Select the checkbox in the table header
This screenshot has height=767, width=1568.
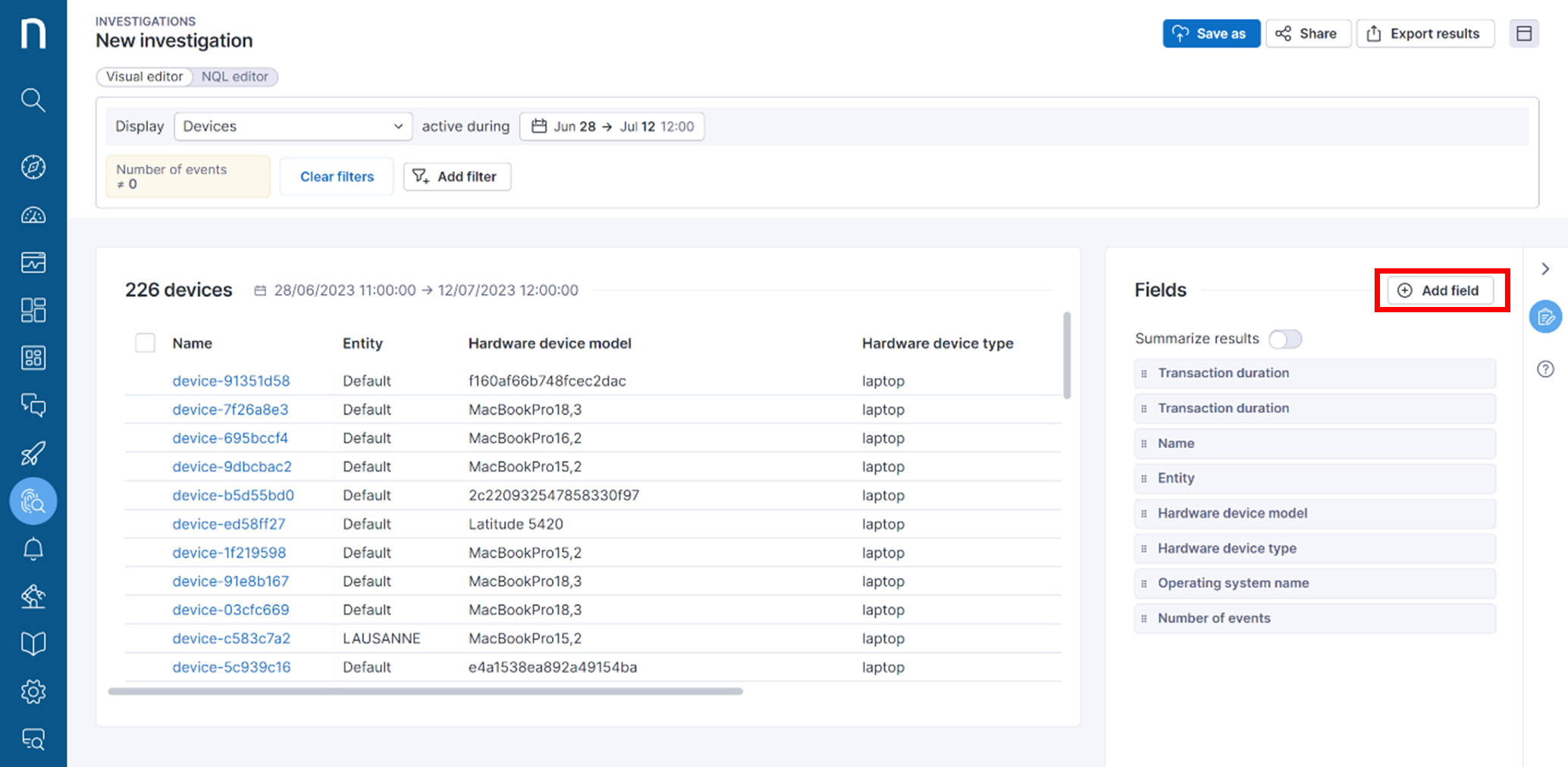(145, 343)
